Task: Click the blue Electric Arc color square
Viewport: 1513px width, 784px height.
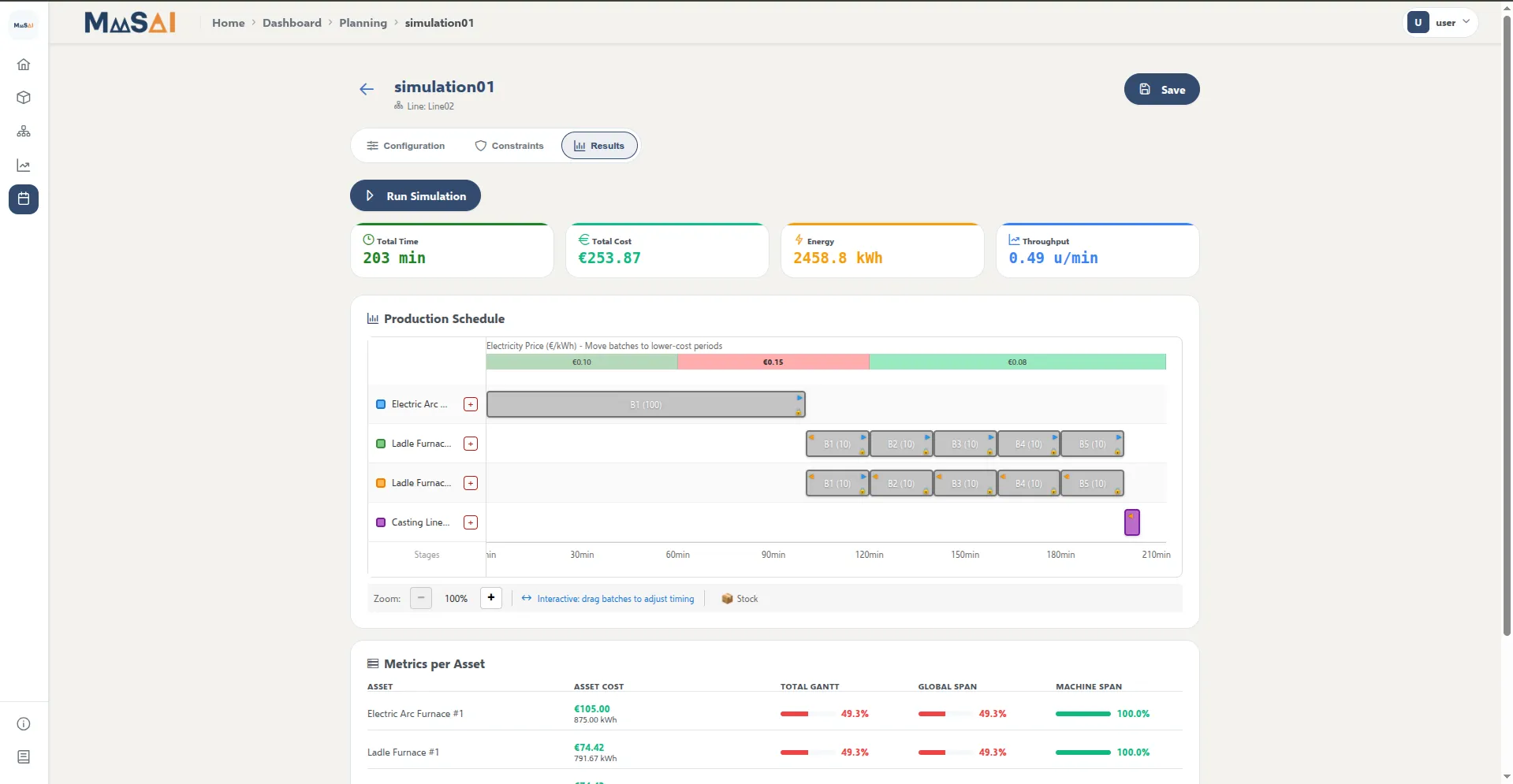Action: click(381, 404)
